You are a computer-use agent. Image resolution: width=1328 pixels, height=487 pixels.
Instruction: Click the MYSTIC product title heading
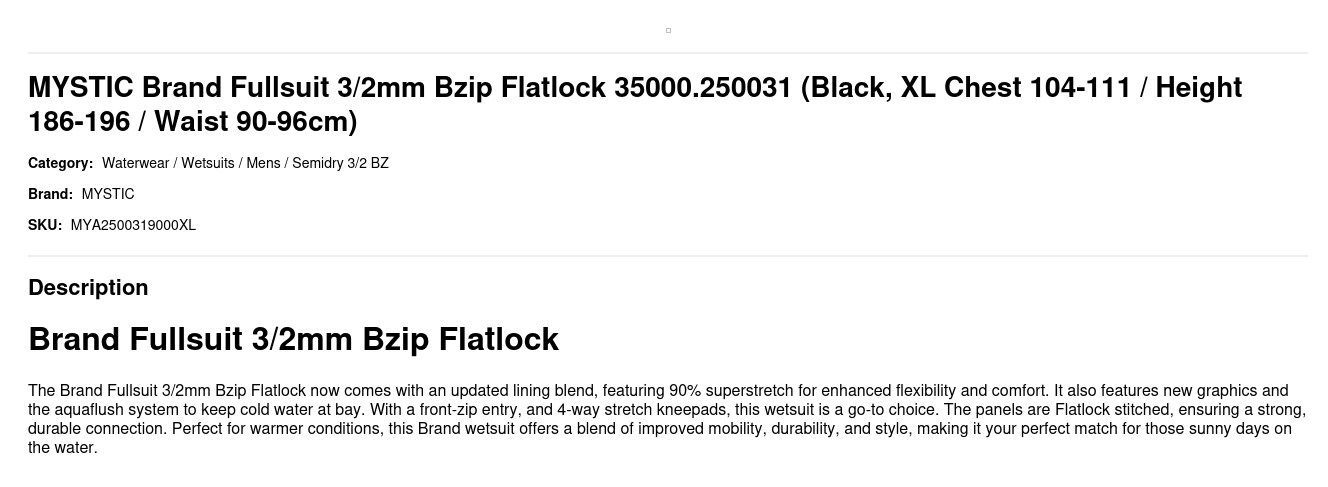point(634,104)
